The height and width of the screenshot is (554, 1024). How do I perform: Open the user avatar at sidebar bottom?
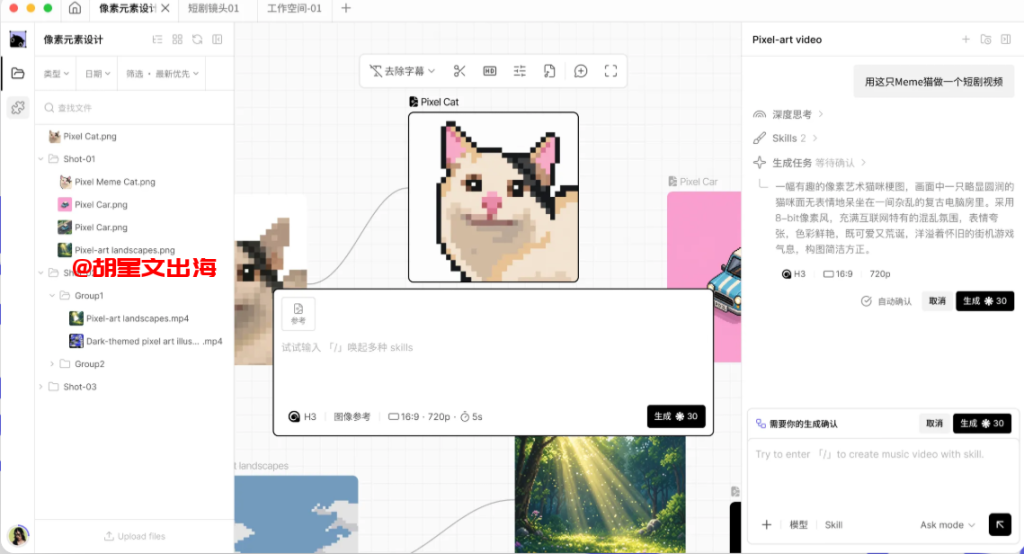[18, 536]
